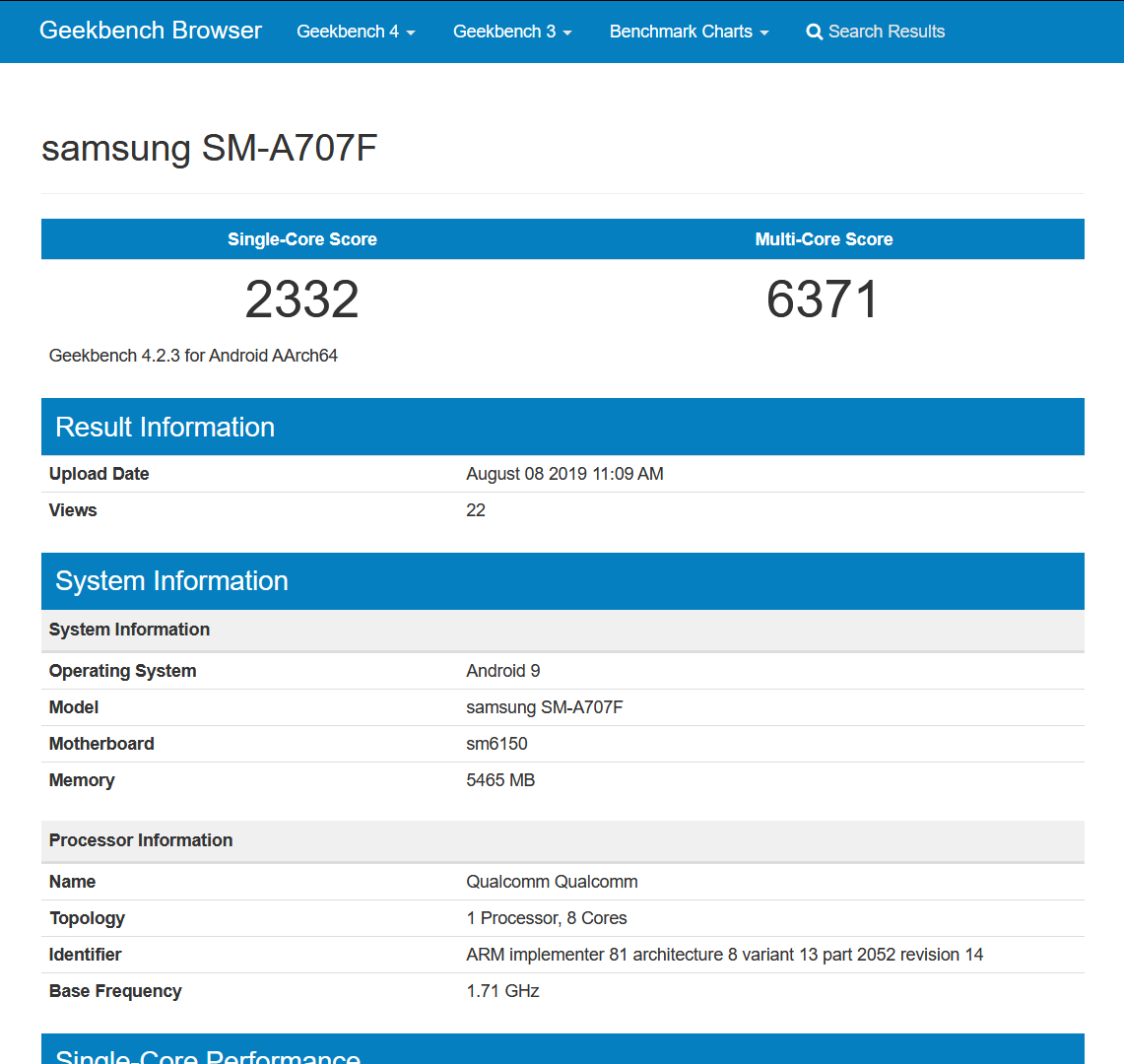
Task: Select the Single-Core Score header
Action: pyautogui.click(x=301, y=239)
